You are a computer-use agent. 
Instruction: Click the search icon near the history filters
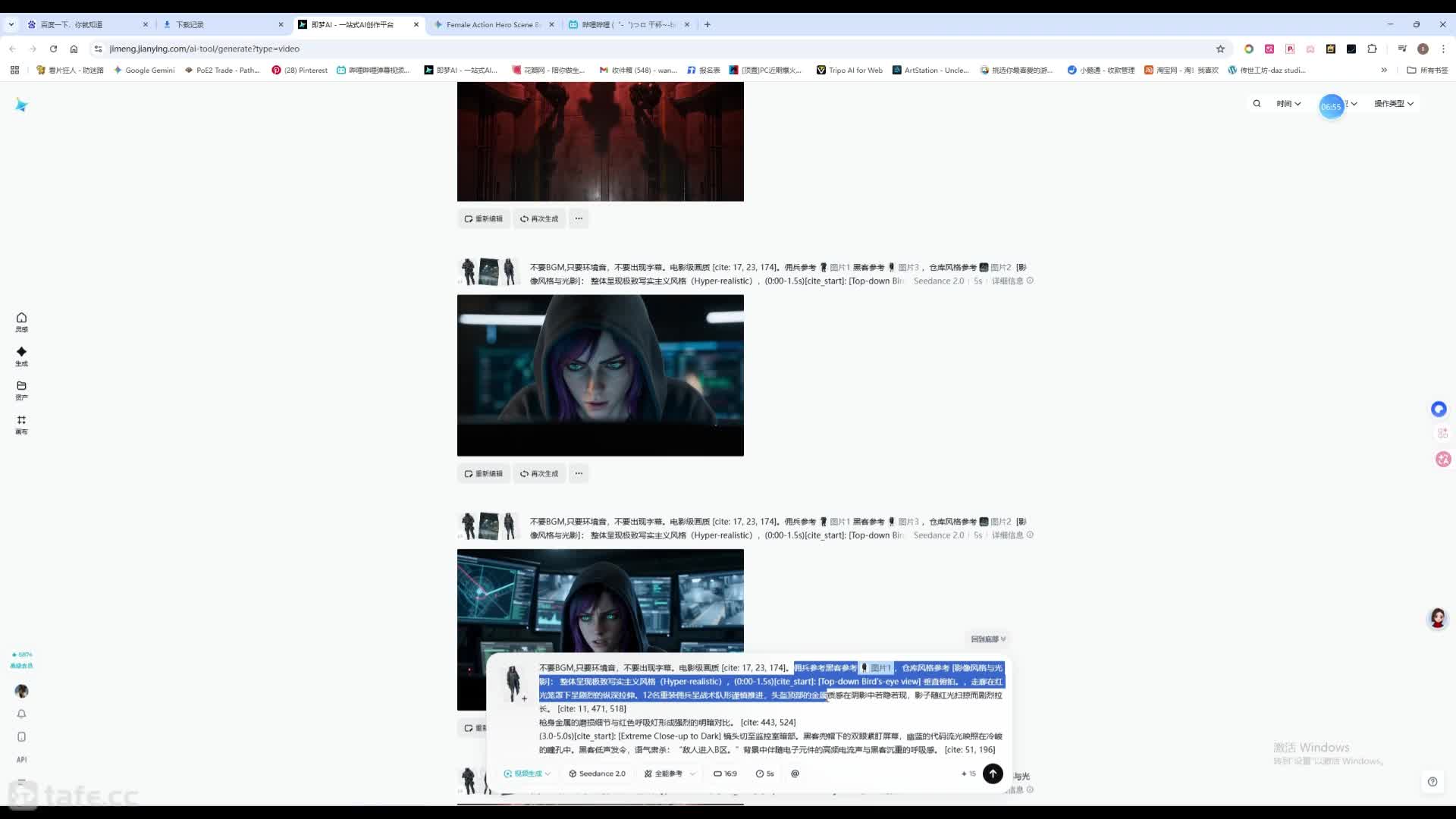pyautogui.click(x=1257, y=103)
